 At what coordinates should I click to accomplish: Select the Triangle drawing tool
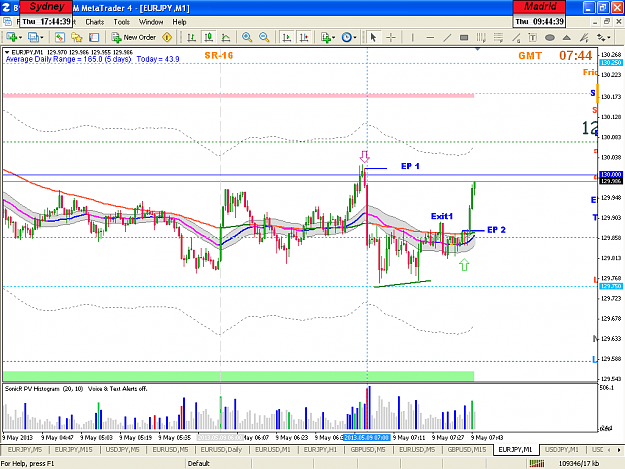pos(566,37)
